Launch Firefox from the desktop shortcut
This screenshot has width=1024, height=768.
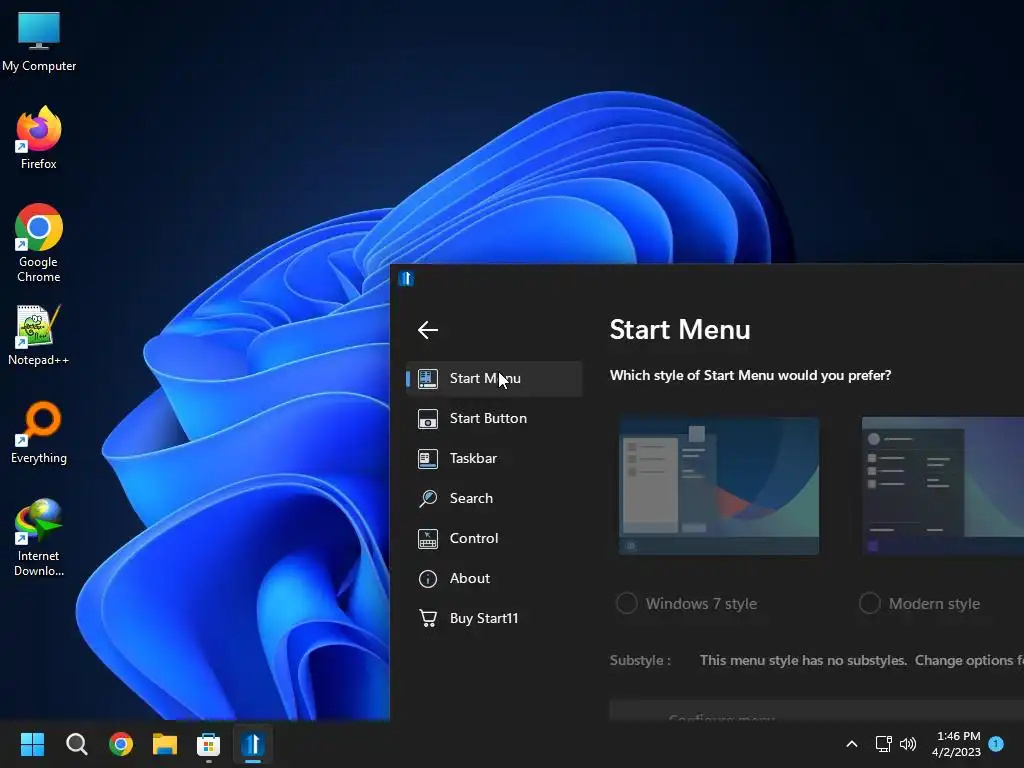point(39,138)
